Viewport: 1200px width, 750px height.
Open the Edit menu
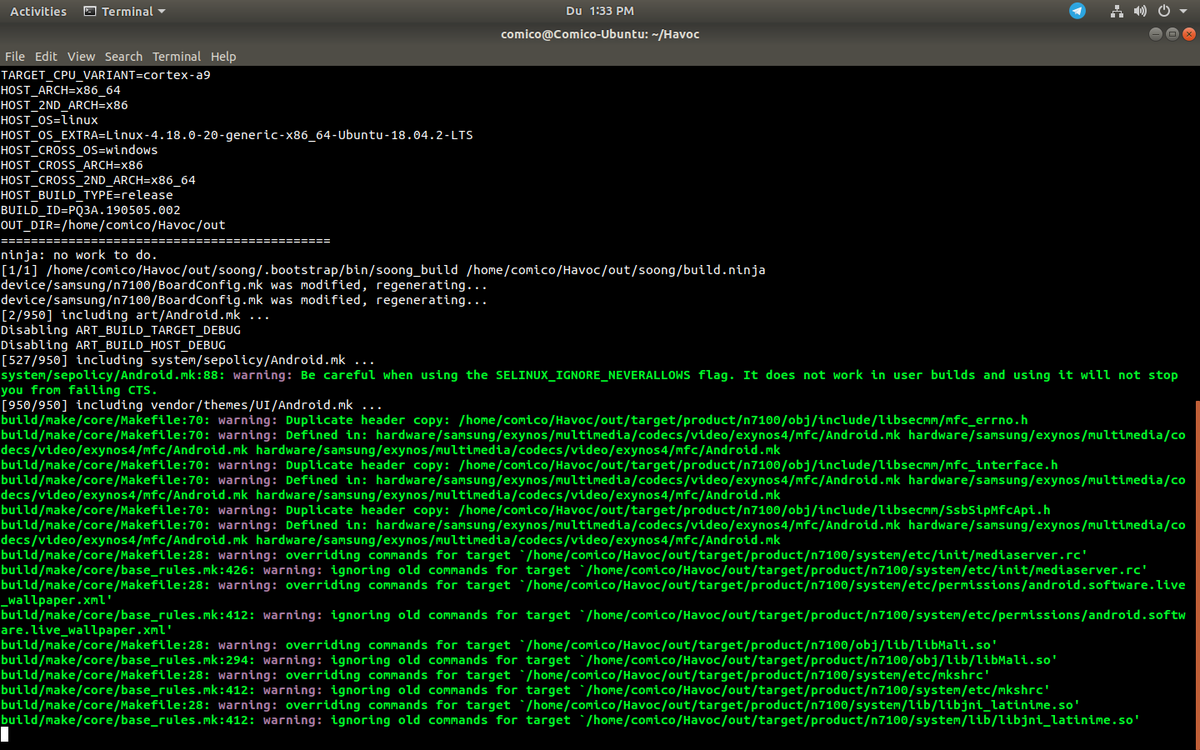coord(46,57)
